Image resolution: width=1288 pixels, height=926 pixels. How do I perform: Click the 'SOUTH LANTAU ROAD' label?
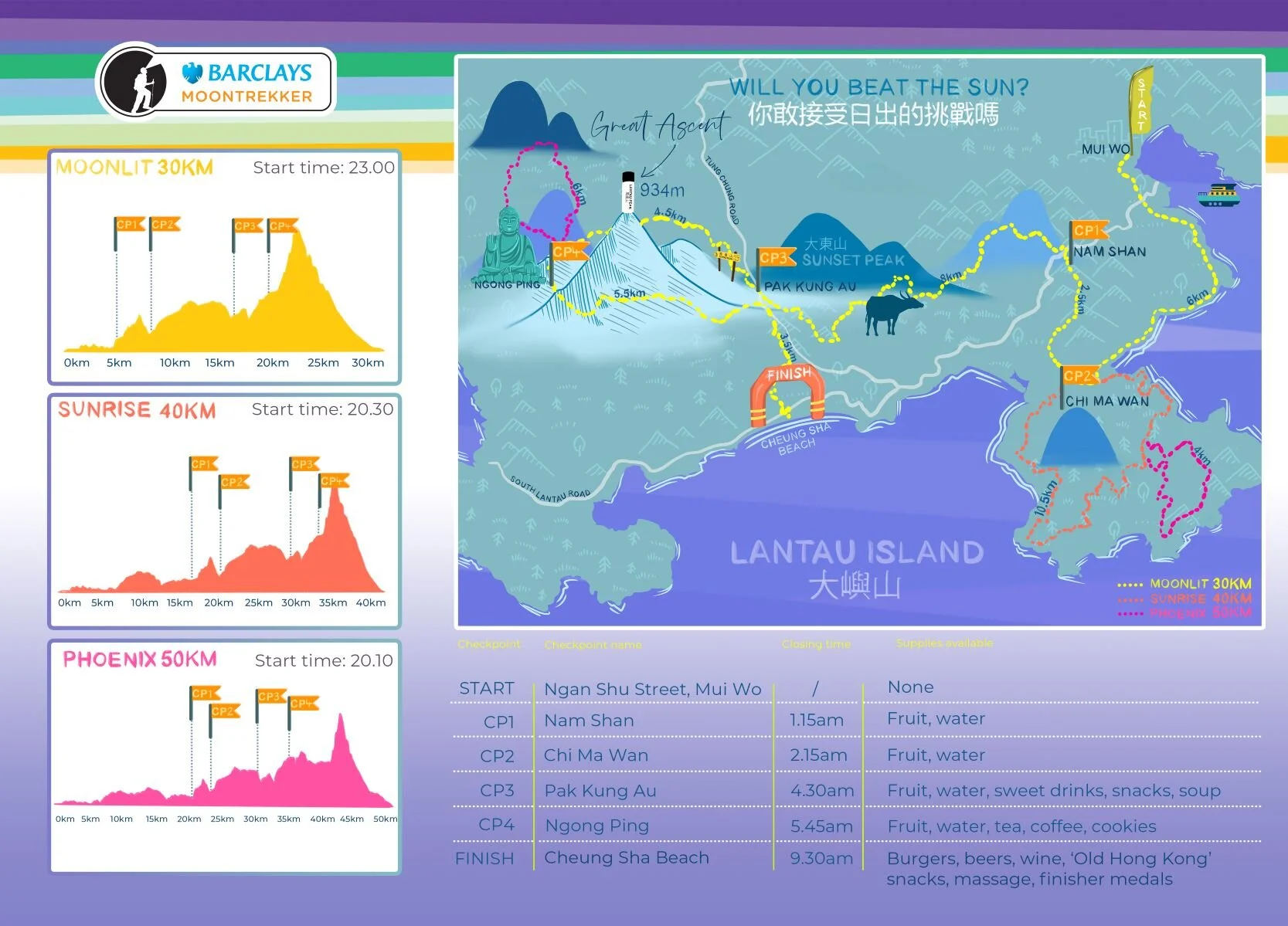click(550, 490)
